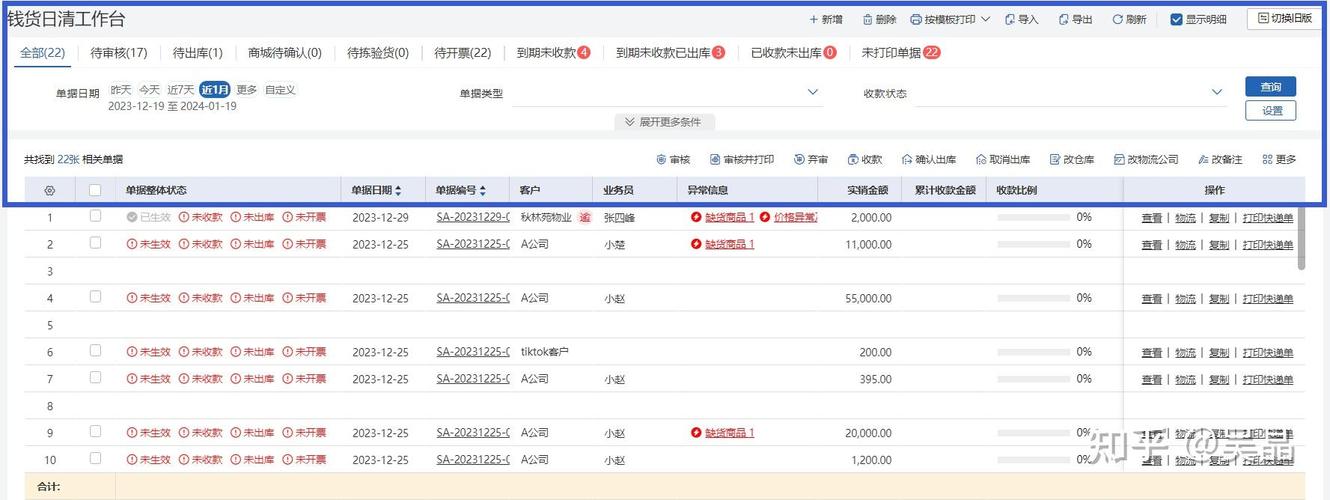Switch to the 全部(22) tab
Image resolution: width=1330 pixels, height=500 pixels.
(43, 53)
